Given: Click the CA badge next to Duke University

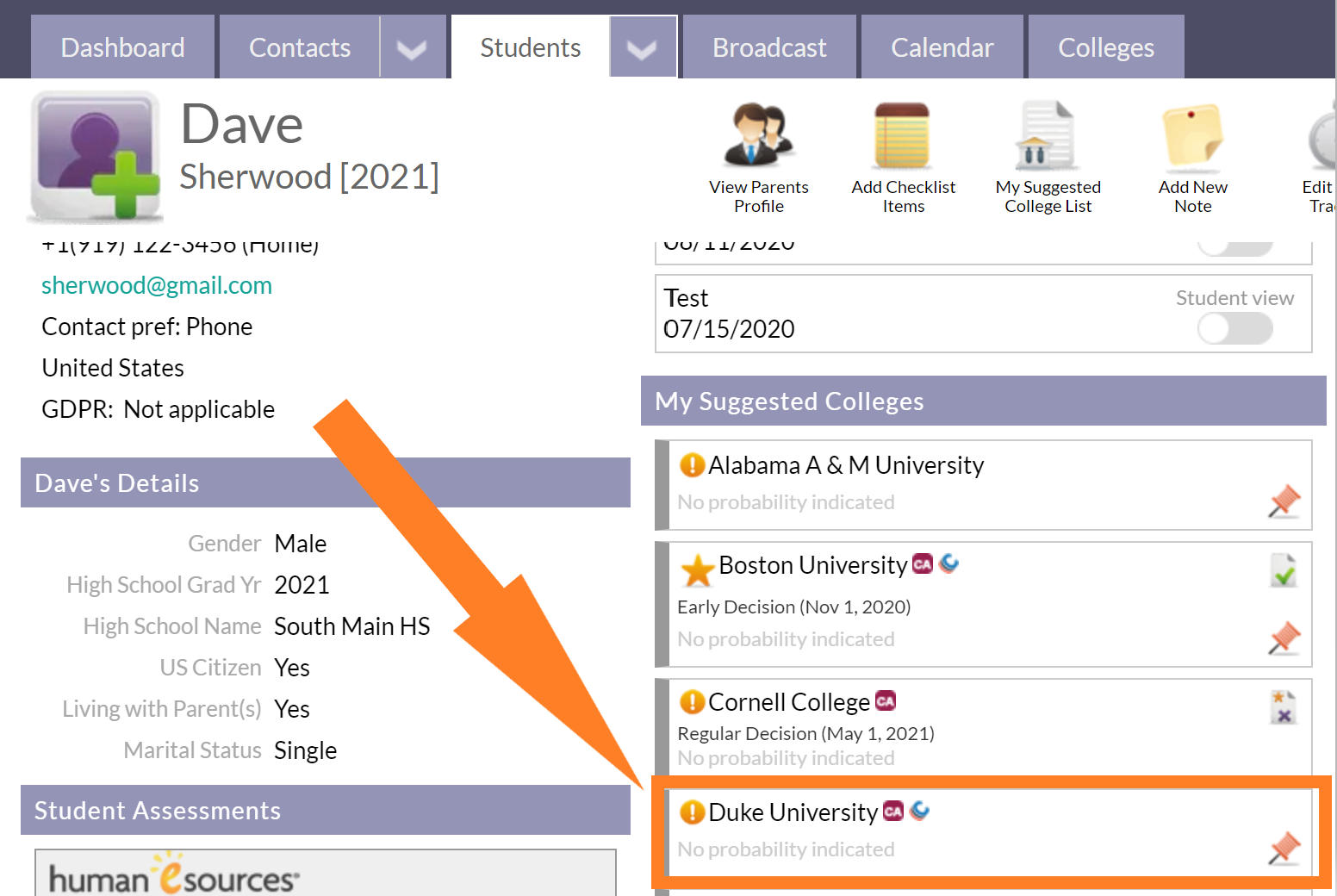Looking at the screenshot, I should pos(893,811).
